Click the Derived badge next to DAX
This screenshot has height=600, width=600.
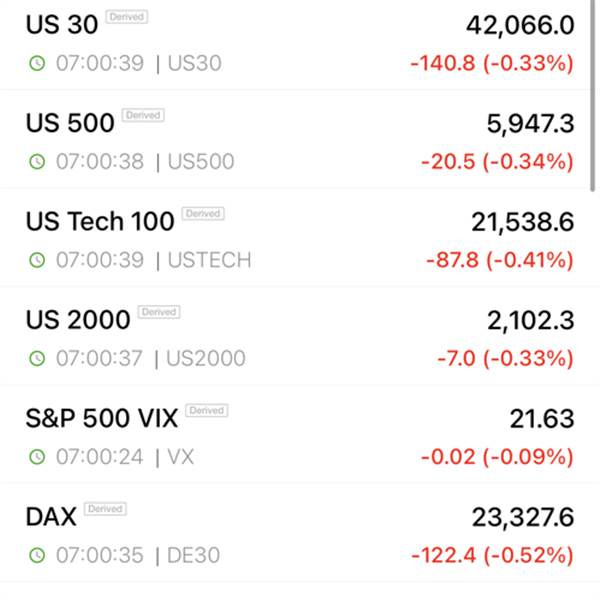point(105,509)
